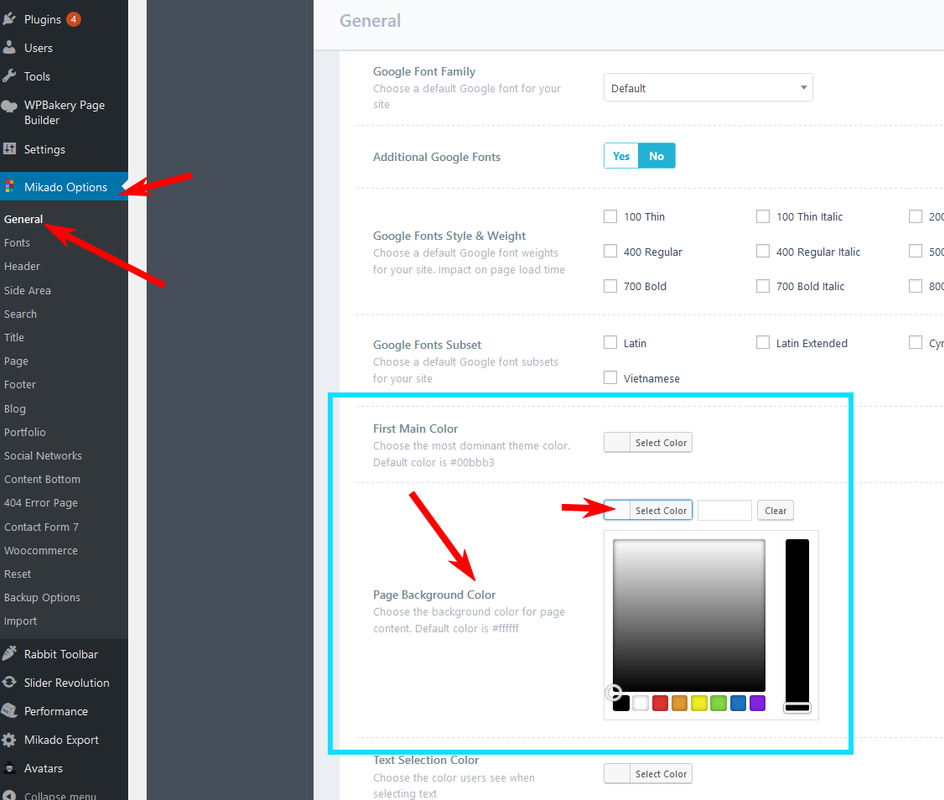Click the Avatars icon

(x=9, y=768)
